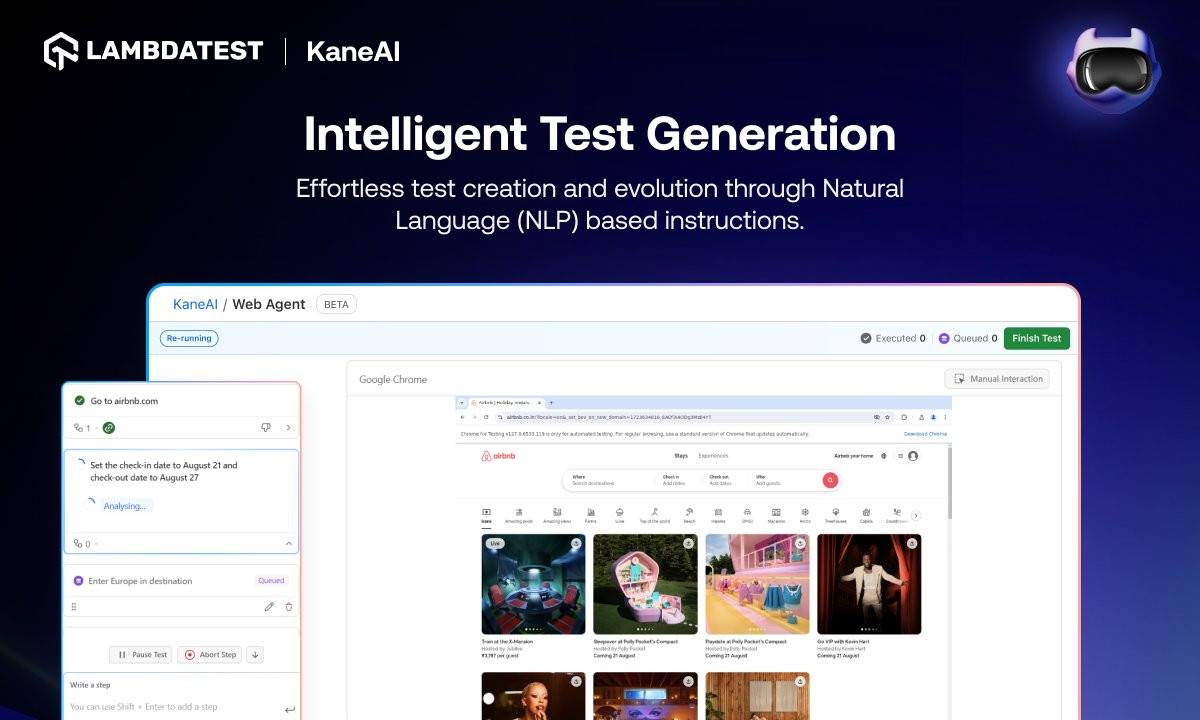Viewport: 1200px width, 720px height.
Task: Click the Airbnb logo in browser
Action: click(x=496, y=456)
